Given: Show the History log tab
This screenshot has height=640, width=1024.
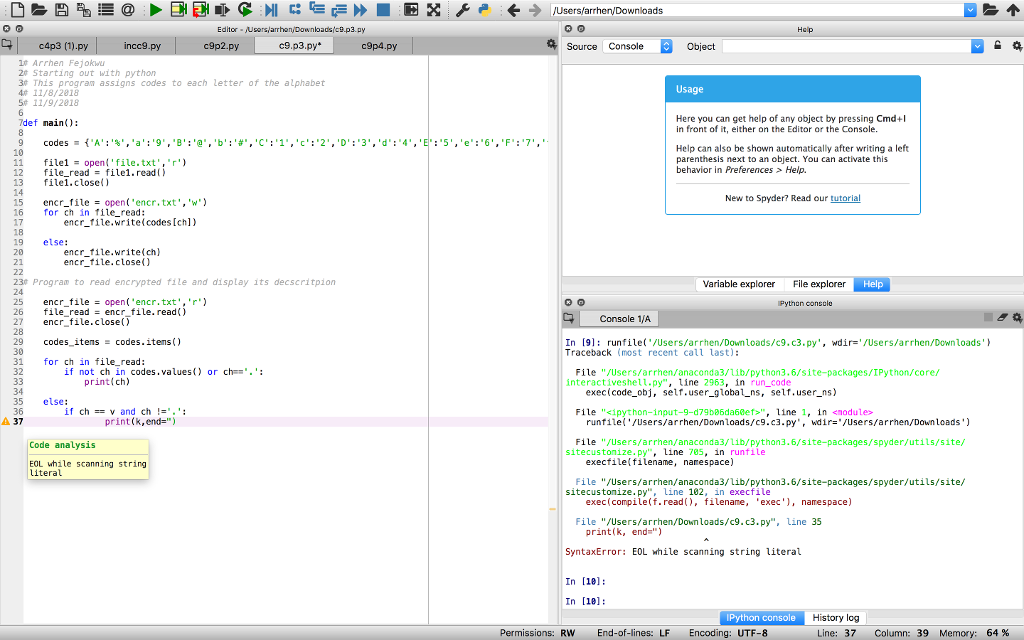Looking at the screenshot, I should tap(838, 617).
